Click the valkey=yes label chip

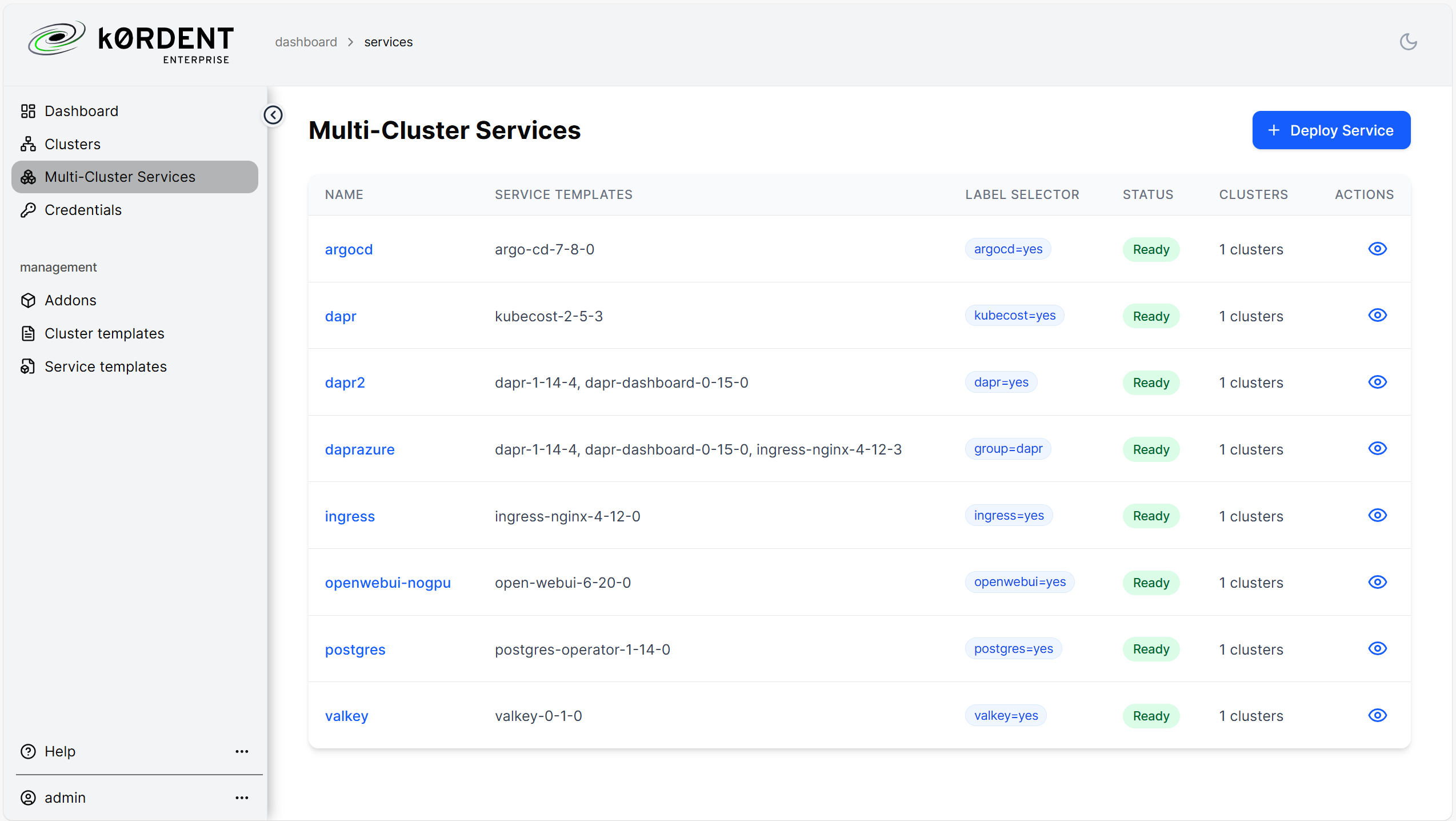coord(1006,715)
